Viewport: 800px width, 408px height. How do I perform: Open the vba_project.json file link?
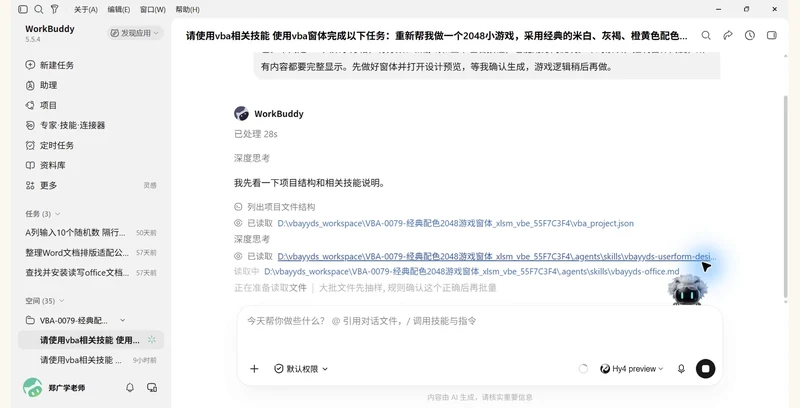(x=456, y=223)
